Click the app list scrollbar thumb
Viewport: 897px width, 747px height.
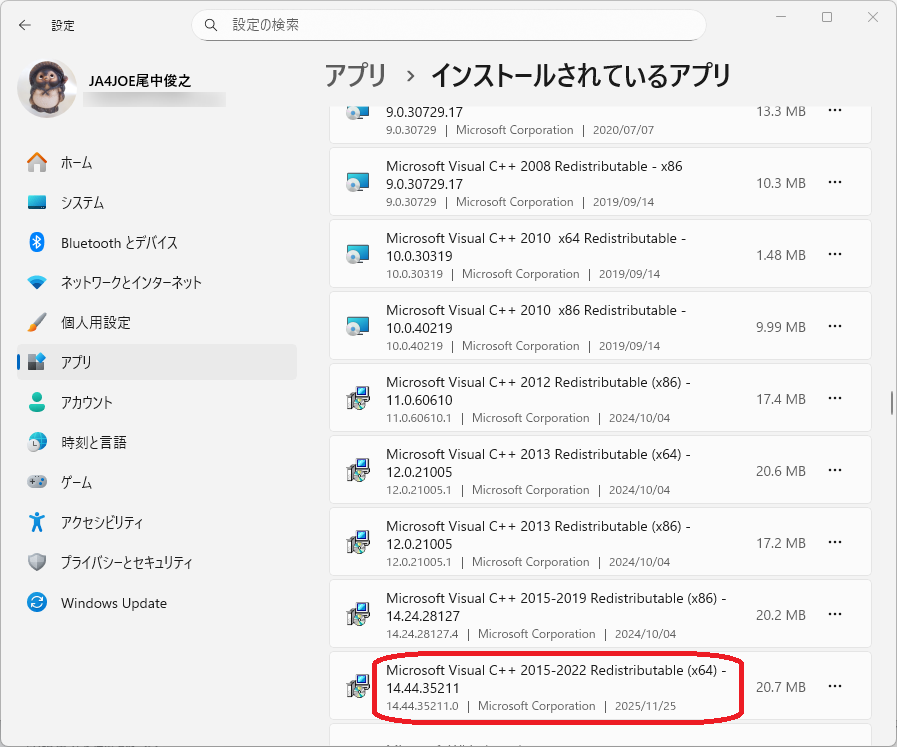891,403
